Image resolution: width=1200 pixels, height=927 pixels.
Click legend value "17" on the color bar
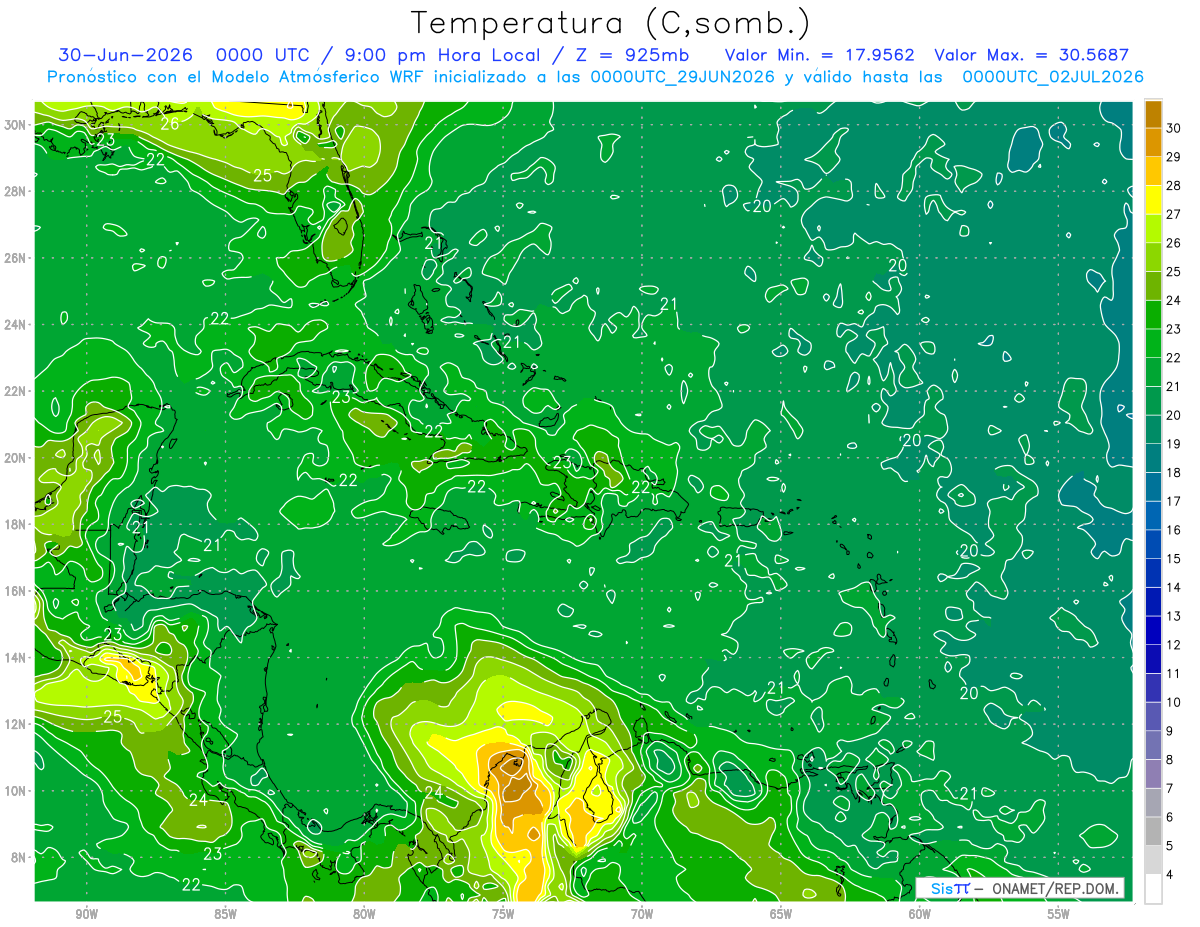(x=1174, y=501)
